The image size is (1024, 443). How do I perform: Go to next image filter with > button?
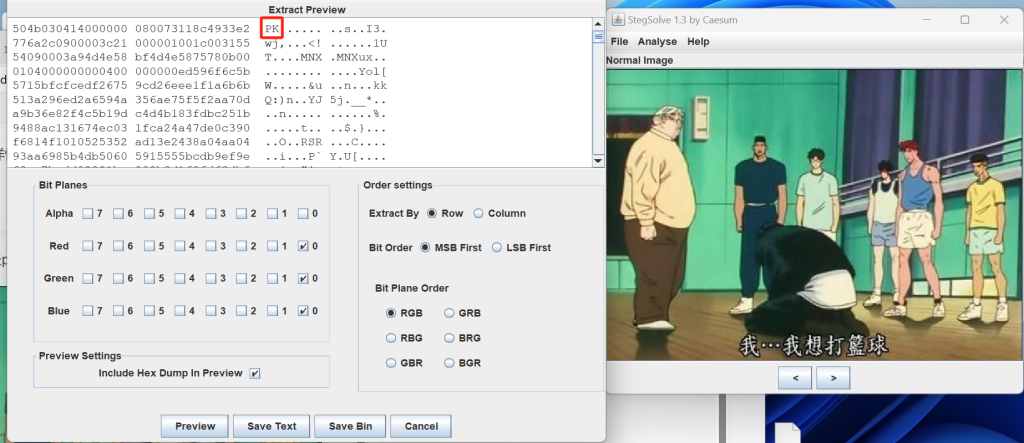pyautogui.click(x=832, y=378)
